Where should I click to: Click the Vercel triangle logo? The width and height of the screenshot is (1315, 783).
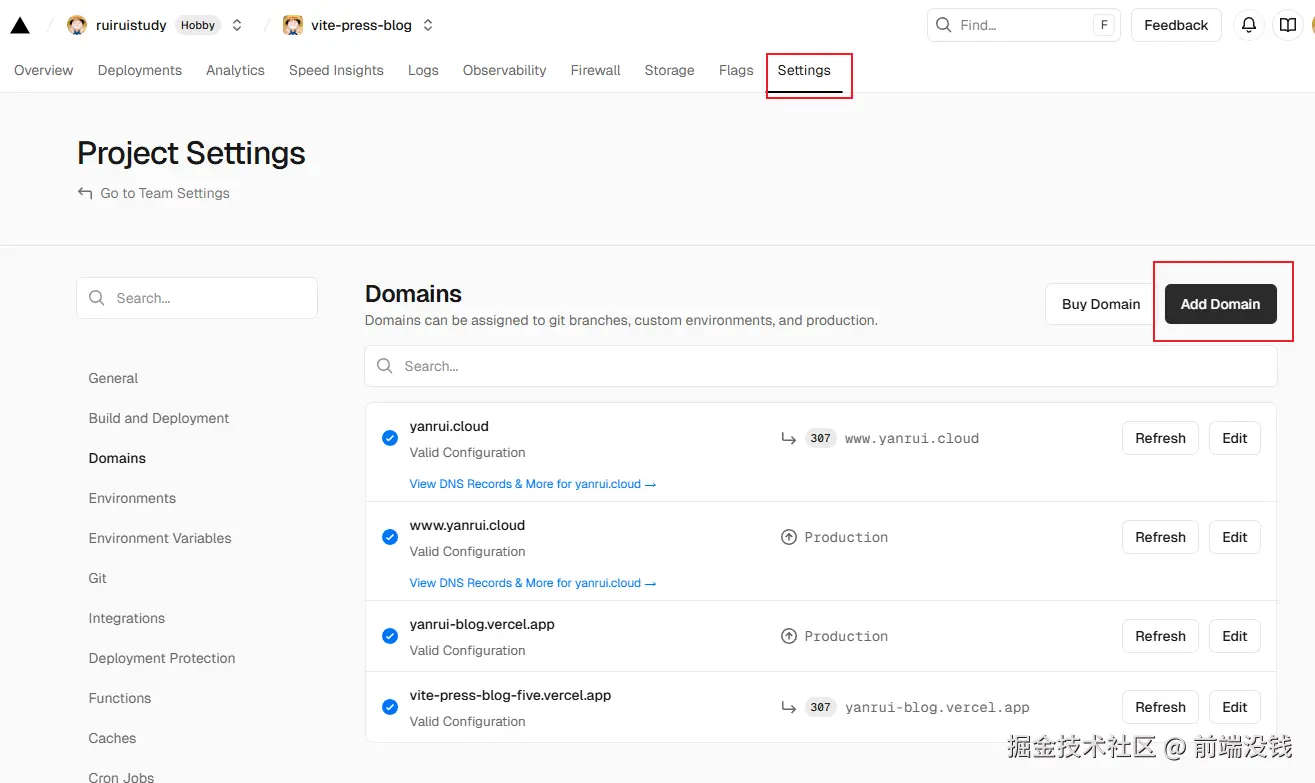pos(20,26)
